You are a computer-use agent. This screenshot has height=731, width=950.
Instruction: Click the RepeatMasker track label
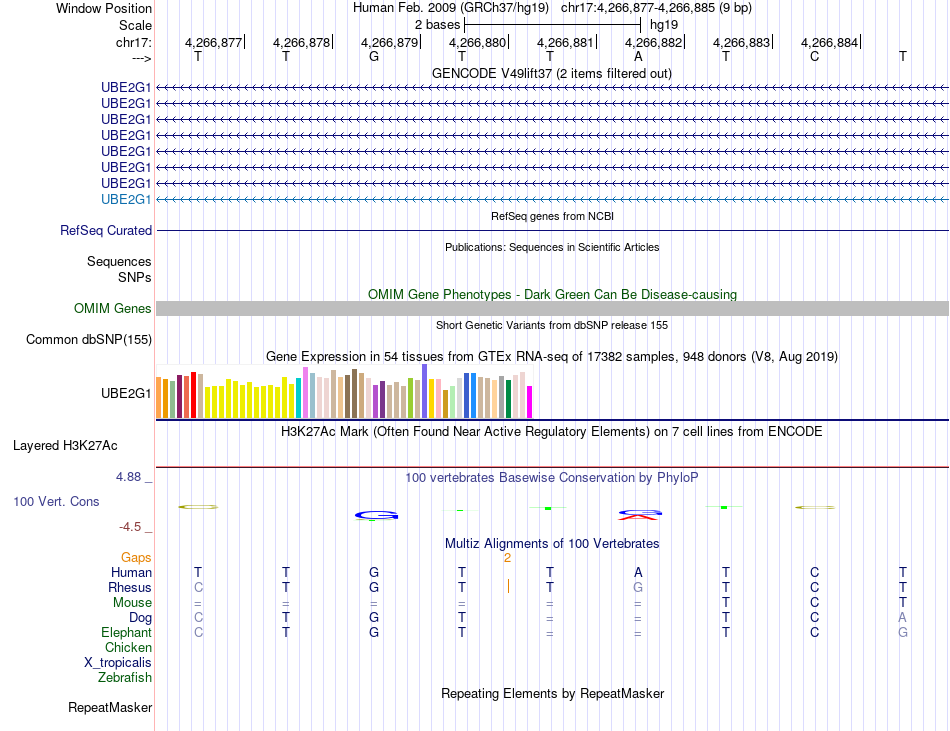click(x=110, y=707)
